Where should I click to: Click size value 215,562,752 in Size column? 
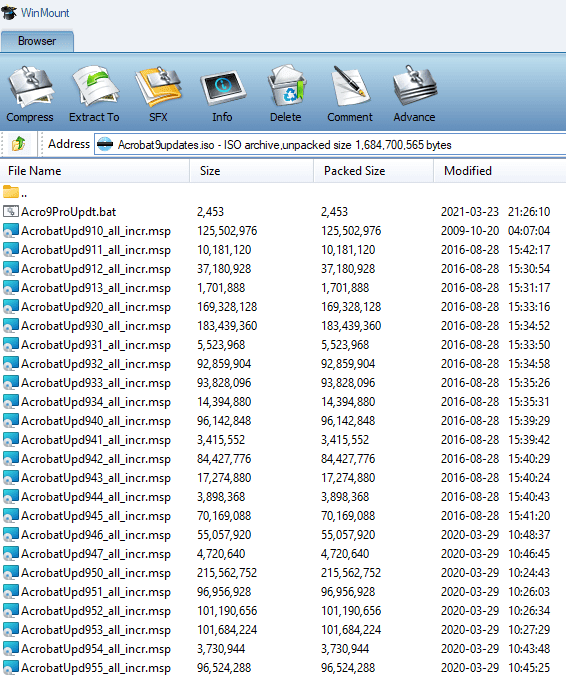pyautogui.click(x=227, y=573)
